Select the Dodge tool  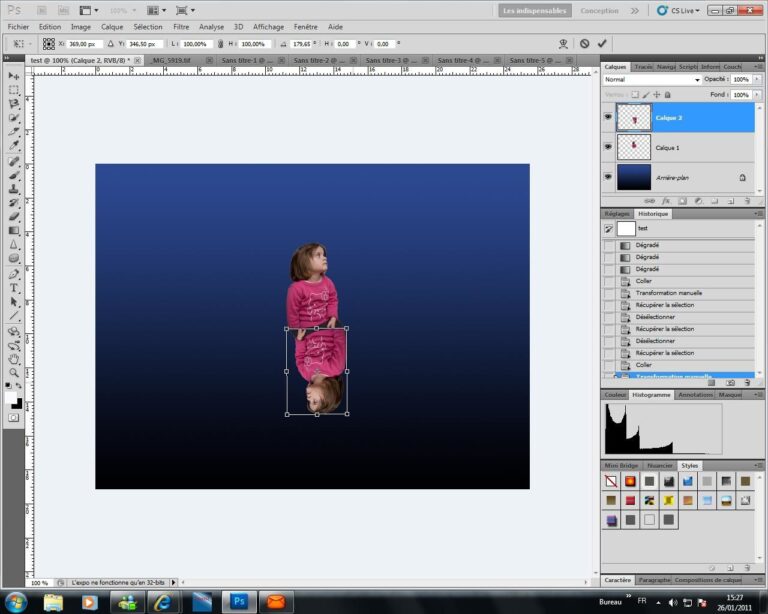[x=14, y=258]
